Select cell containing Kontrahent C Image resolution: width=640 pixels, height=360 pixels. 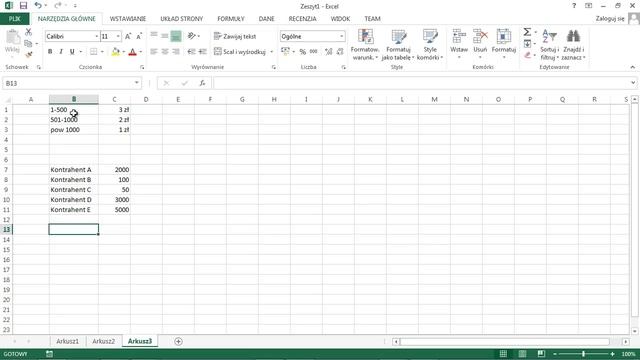pyautogui.click(x=73, y=190)
